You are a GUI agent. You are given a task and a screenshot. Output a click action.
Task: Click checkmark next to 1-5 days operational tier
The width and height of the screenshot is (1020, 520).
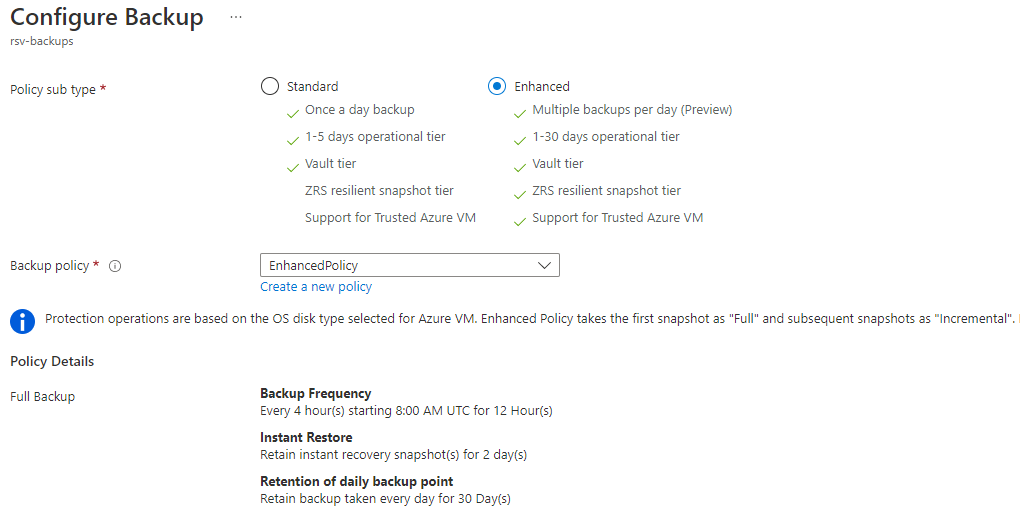(x=293, y=139)
